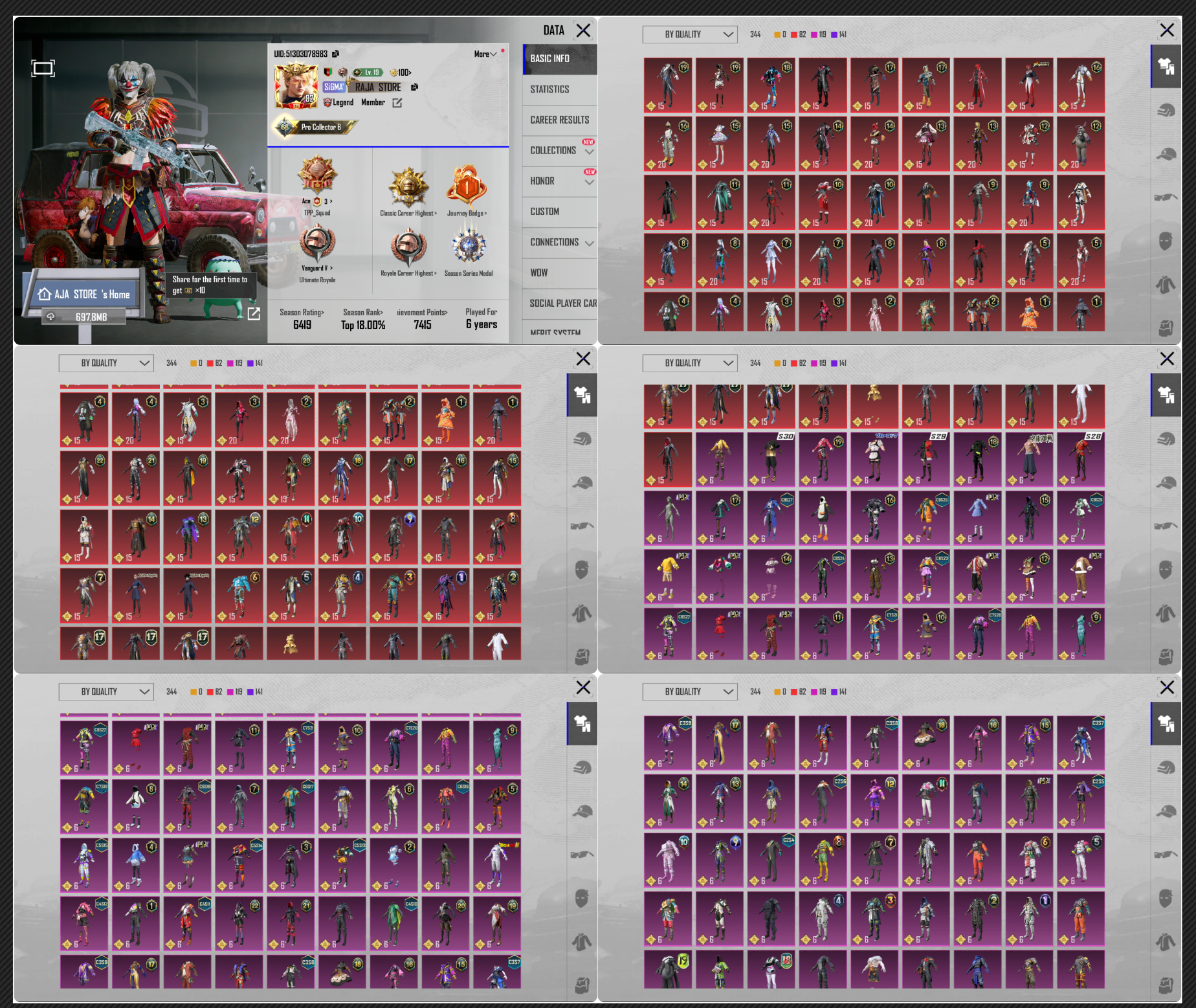The height and width of the screenshot is (1008, 1196).
Task: Expand the CONNECTIONS chevron
Action: pyautogui.click(x=589, y=243)
